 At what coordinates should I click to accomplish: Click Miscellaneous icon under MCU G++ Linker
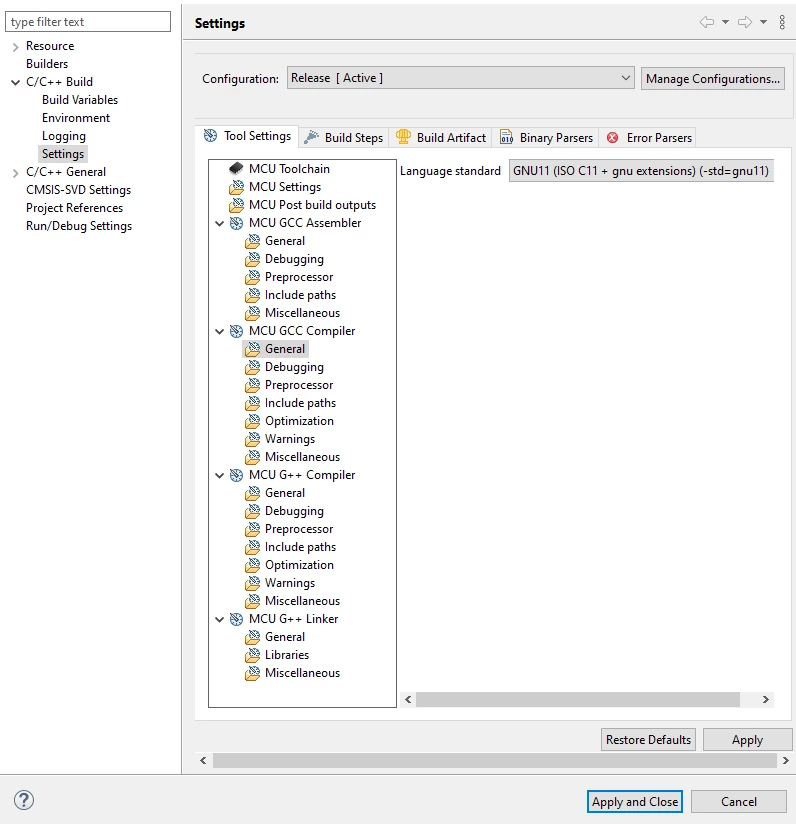click(252, 673)
